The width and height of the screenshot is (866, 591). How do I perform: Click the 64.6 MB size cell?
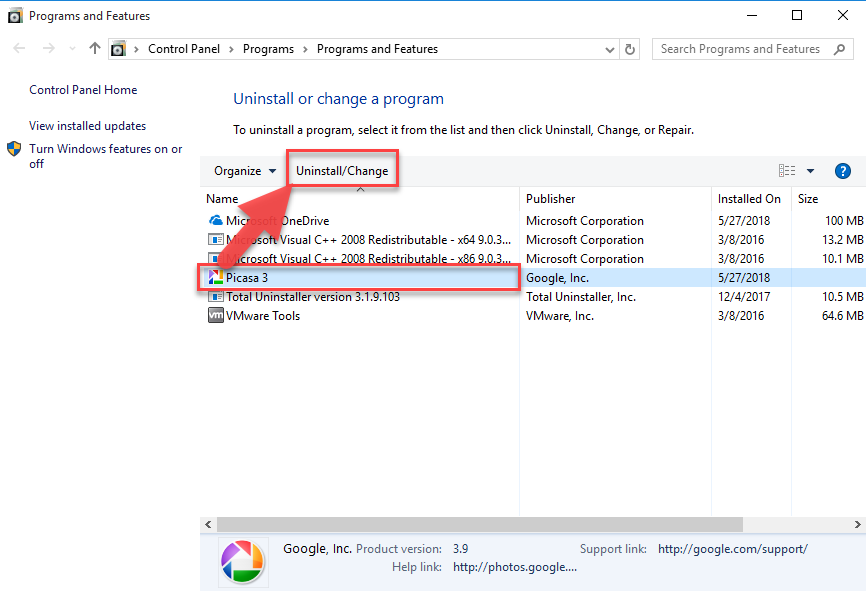pyautogui.click(x=842, y=316)
